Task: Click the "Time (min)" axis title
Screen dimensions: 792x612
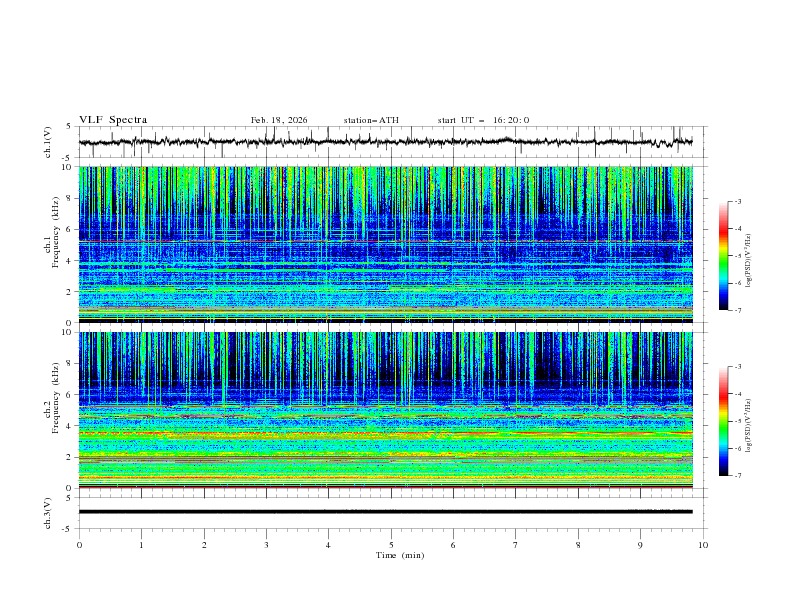Action: click(x=400, y=555)
